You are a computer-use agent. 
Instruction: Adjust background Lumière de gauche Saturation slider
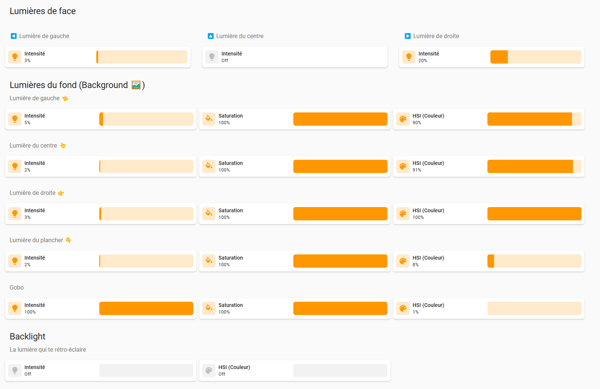(340, 119)
